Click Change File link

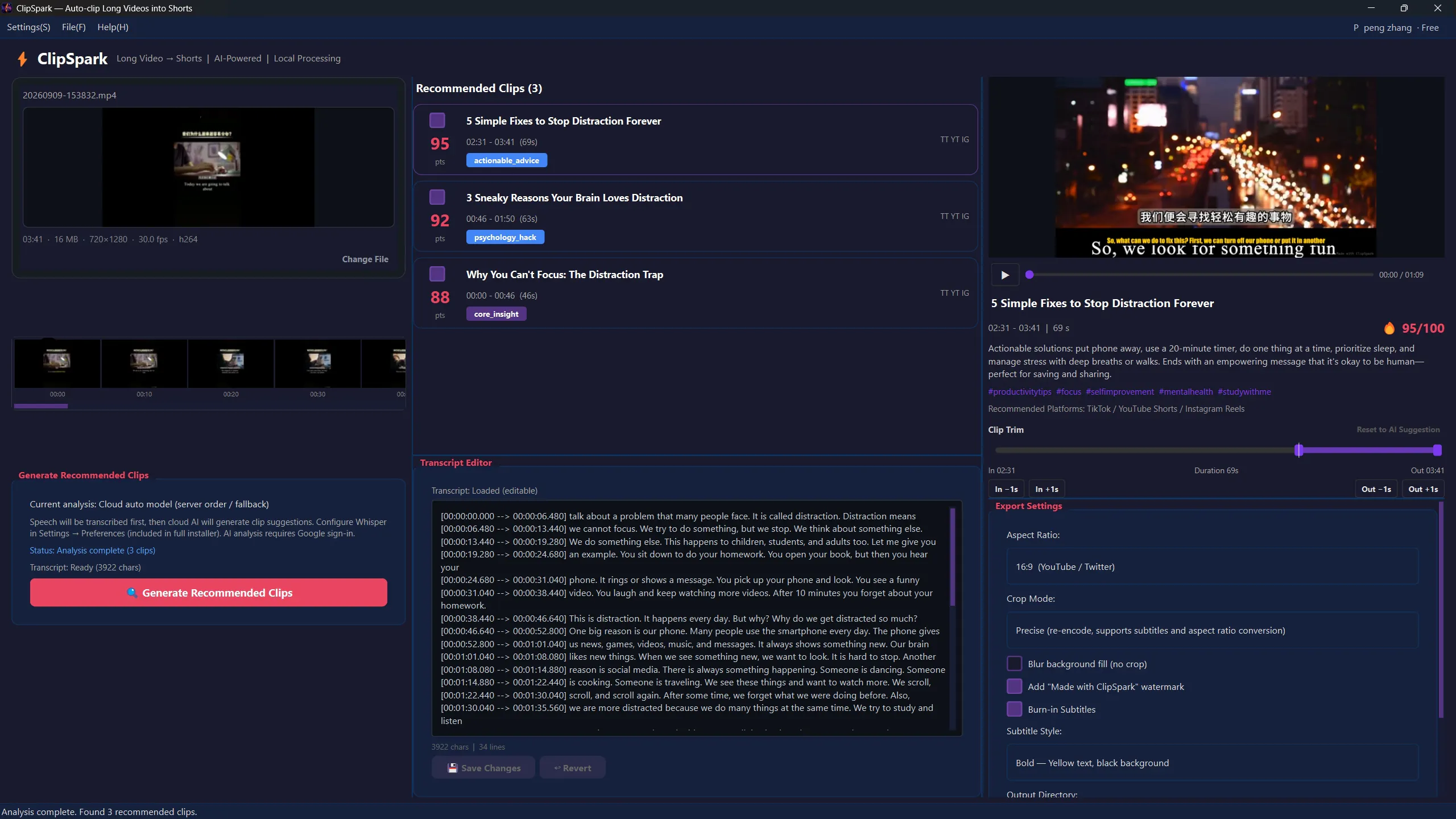tap(365, 259)
